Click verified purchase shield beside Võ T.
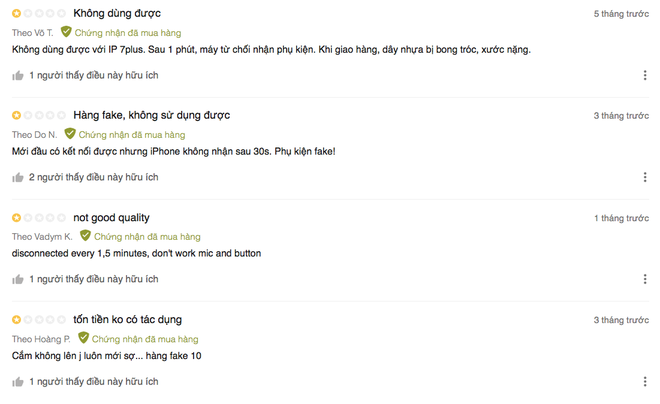The height and width of the screenshot is (404, 660). pos(66,32)
